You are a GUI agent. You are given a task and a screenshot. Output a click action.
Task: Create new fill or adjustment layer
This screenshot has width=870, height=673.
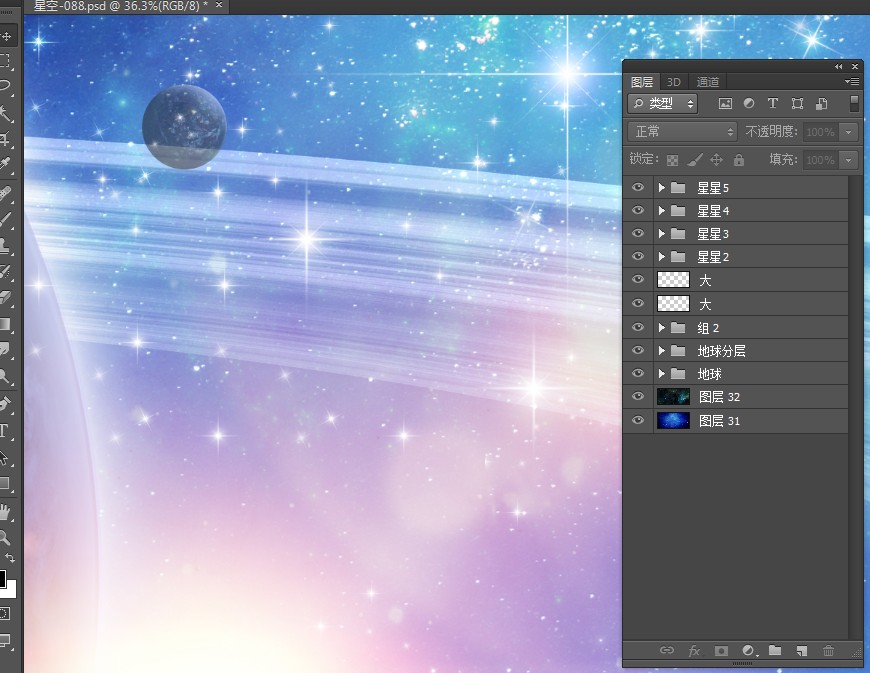(x=748, y=650)
